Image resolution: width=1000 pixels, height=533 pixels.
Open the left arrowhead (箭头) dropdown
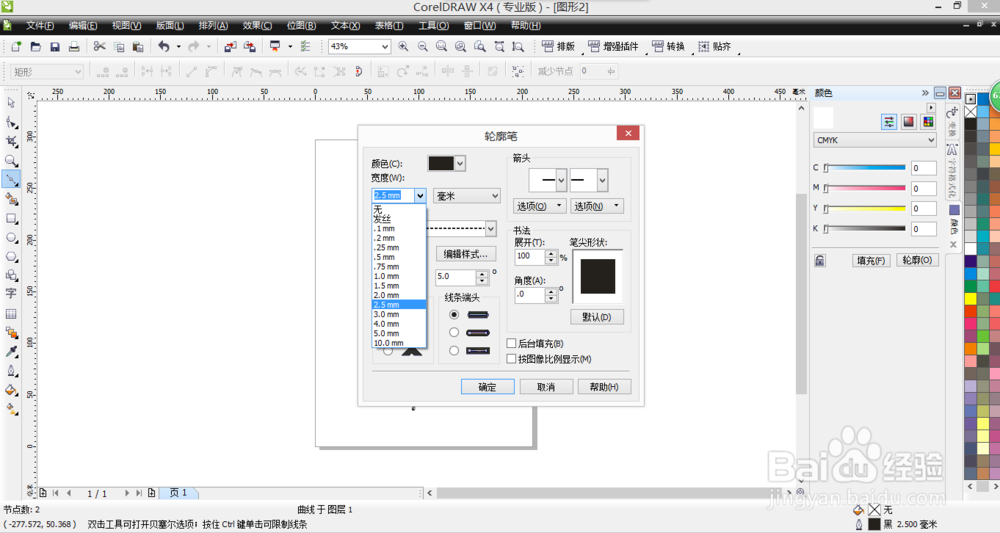(x=561, y=180)
